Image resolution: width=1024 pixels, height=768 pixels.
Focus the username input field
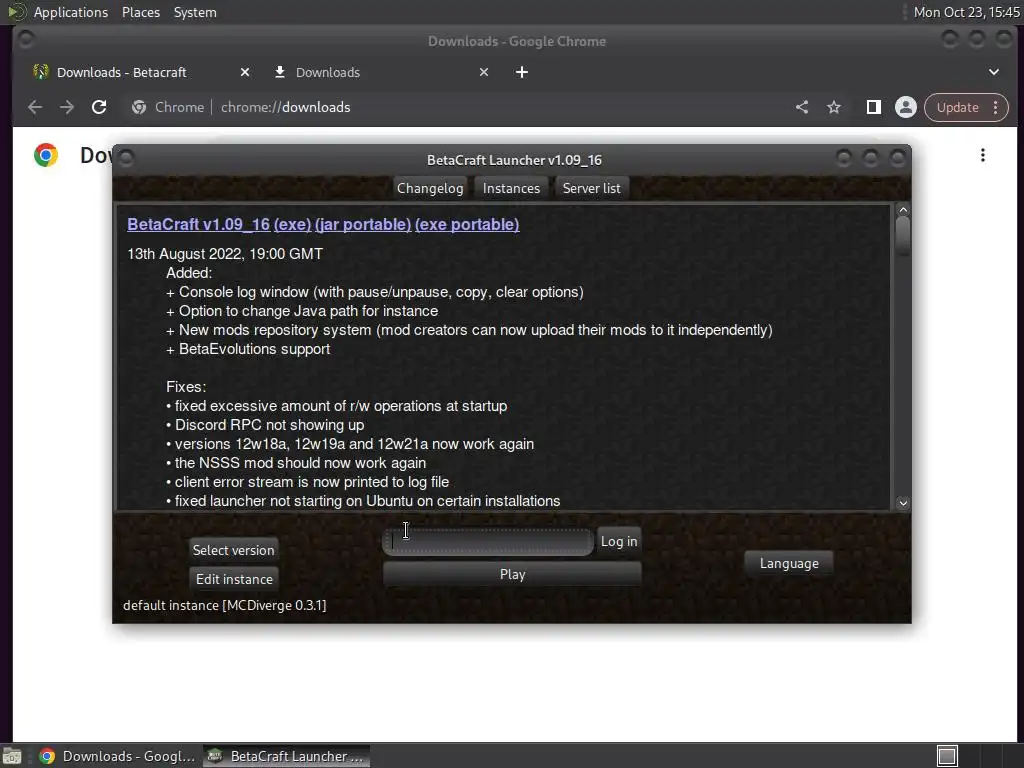pos(488,542)
